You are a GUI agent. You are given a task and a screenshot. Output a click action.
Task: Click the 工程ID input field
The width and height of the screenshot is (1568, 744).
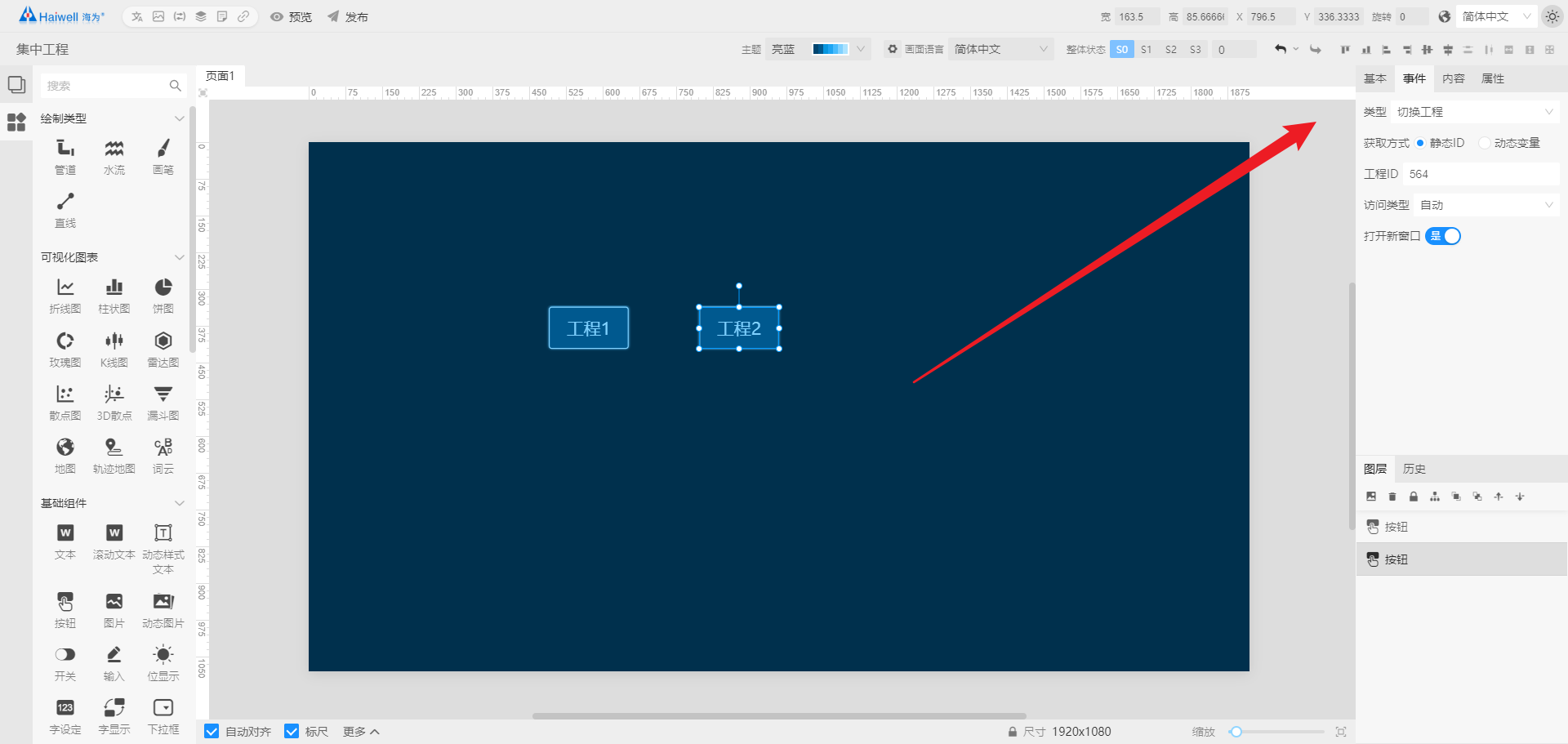tap(1481, 174)
